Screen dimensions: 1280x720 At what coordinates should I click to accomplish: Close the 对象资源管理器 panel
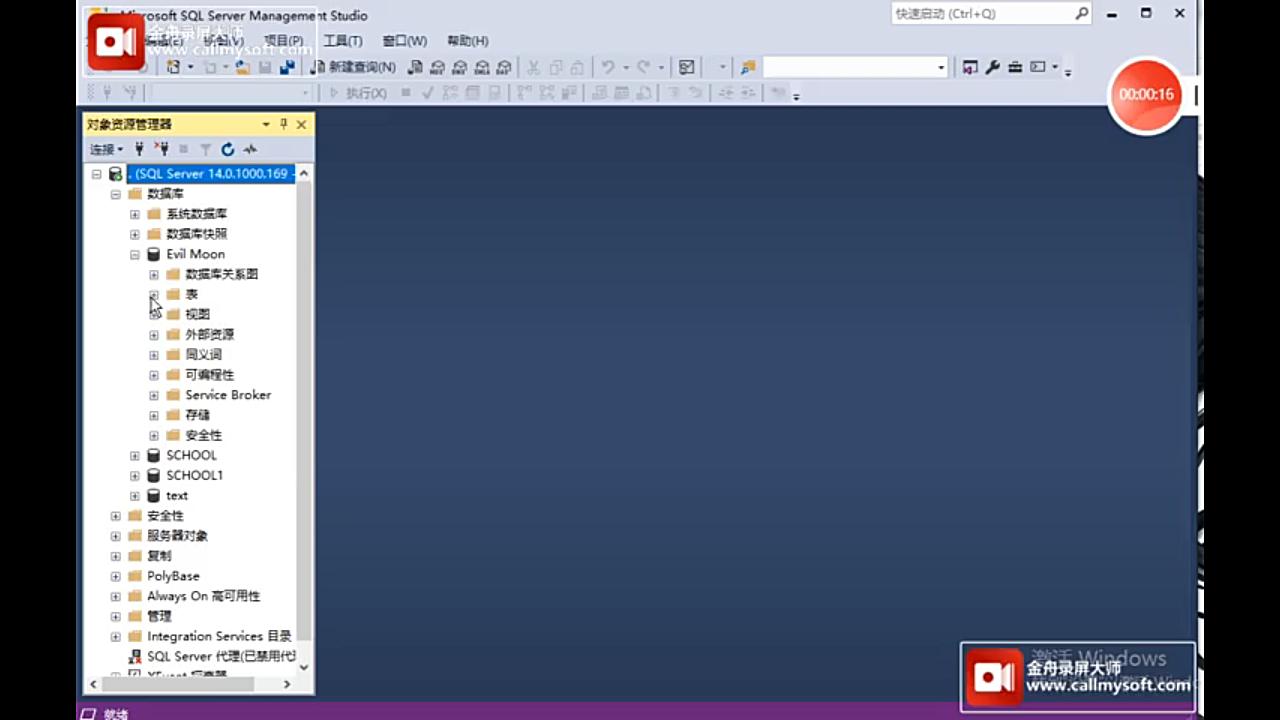(x=301, y=124)
